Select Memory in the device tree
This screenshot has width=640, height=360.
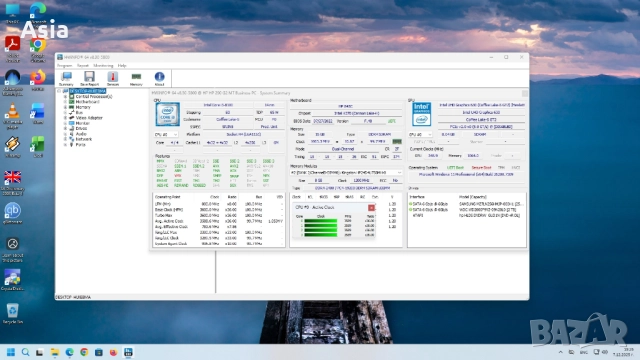click(83, 107)
